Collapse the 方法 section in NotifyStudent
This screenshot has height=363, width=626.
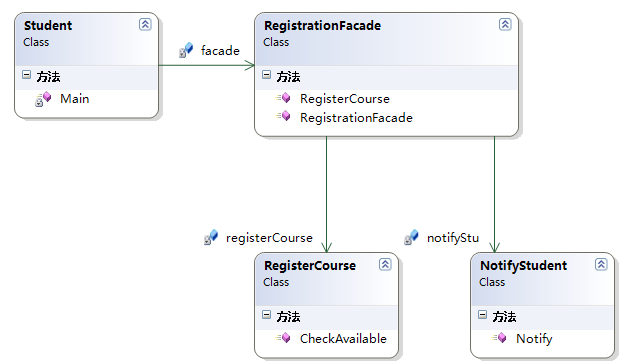point(483,315)
